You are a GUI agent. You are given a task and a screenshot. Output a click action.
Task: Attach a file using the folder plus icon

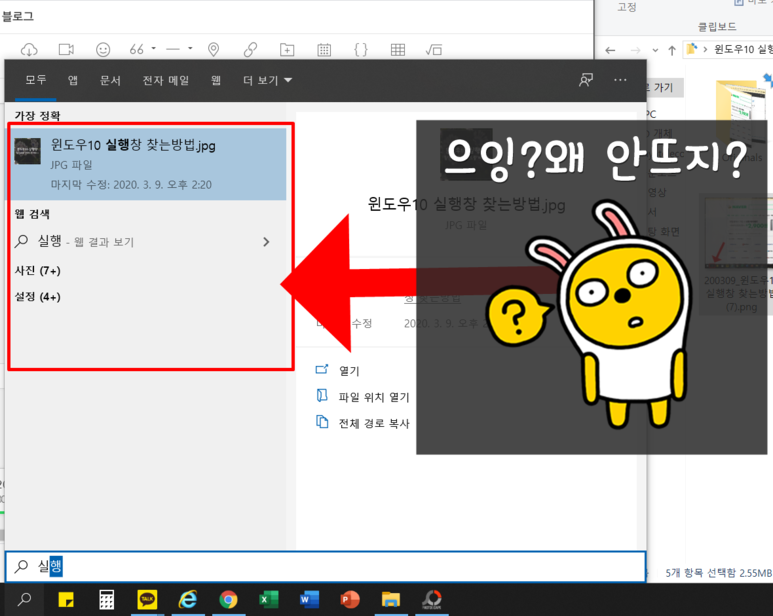287,49
